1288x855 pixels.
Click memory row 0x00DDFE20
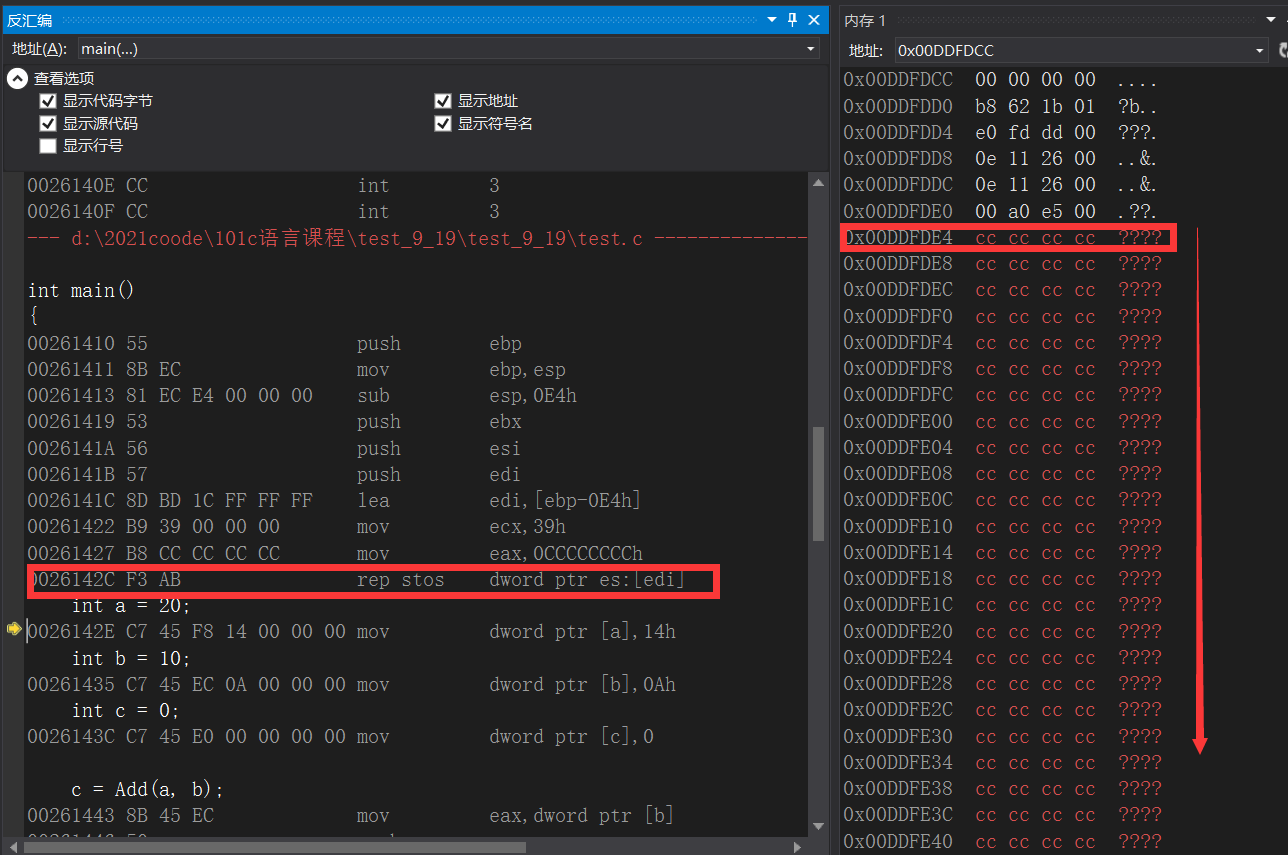point(1003,631)
